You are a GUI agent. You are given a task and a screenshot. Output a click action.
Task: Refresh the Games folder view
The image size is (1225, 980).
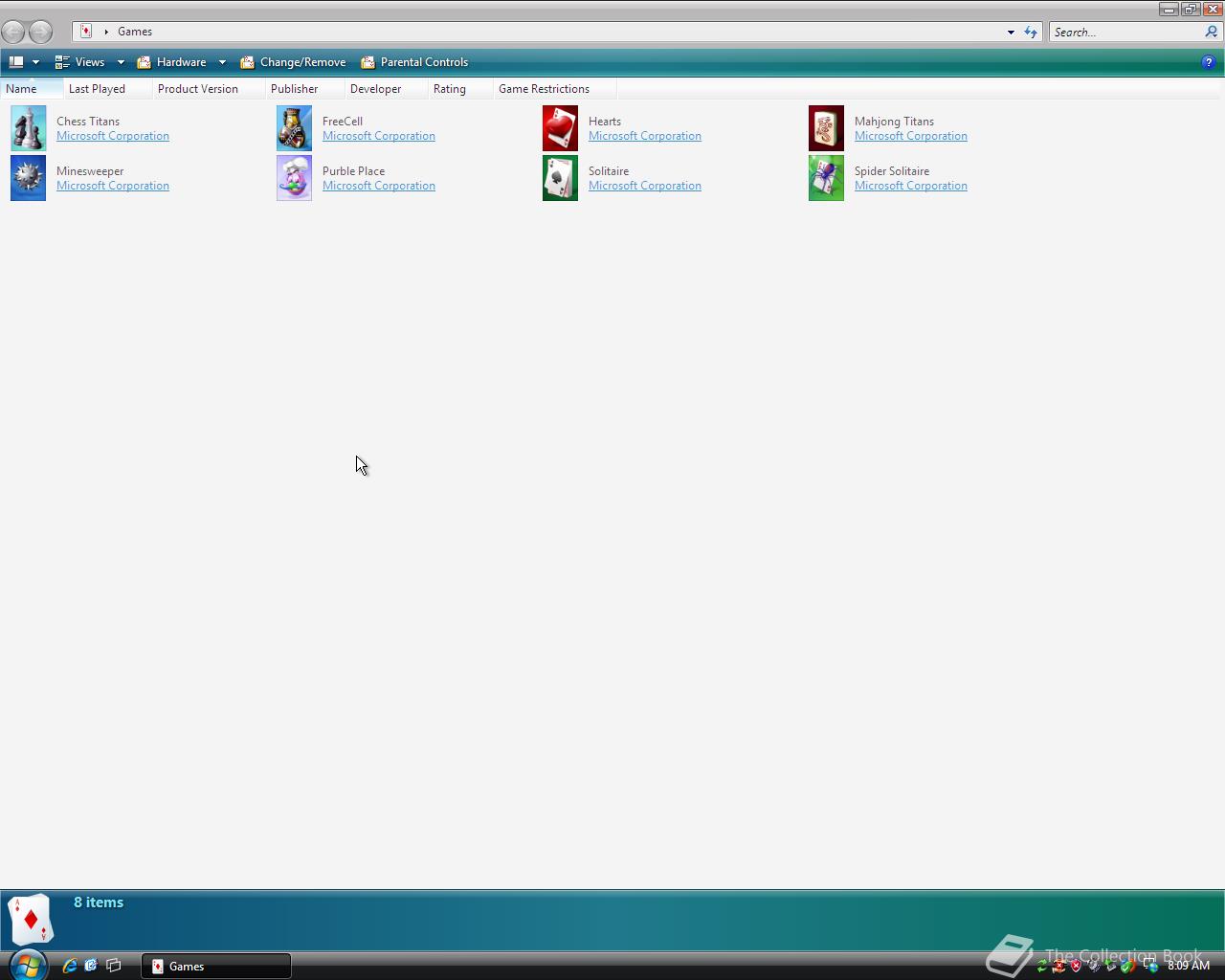pyautogui.click(x=1031, y=32)
